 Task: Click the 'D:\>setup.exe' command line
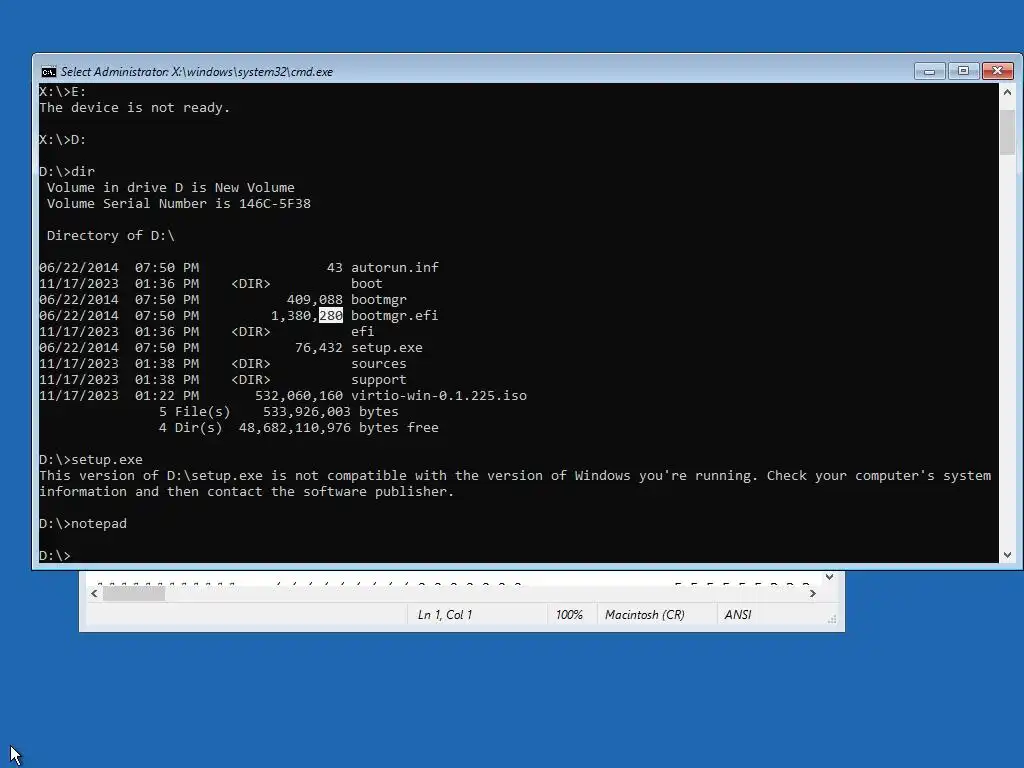point(91,460)
